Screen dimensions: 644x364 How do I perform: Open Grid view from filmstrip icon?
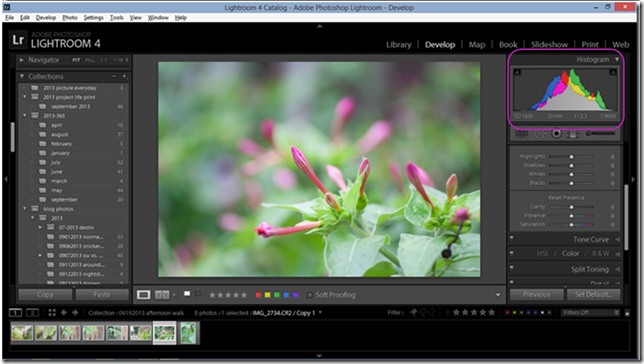click(52, 313)
